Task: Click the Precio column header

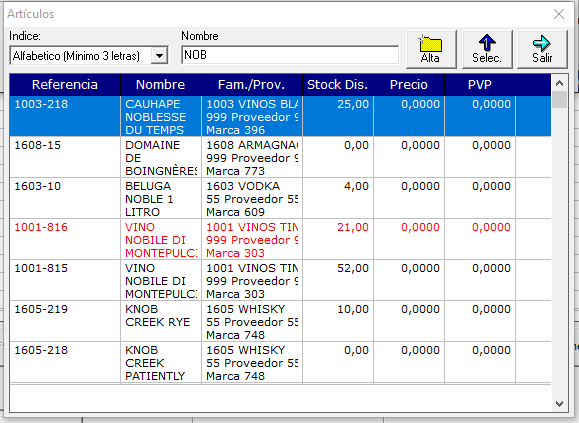Action: pyautogui.click(x=409, y=85)
